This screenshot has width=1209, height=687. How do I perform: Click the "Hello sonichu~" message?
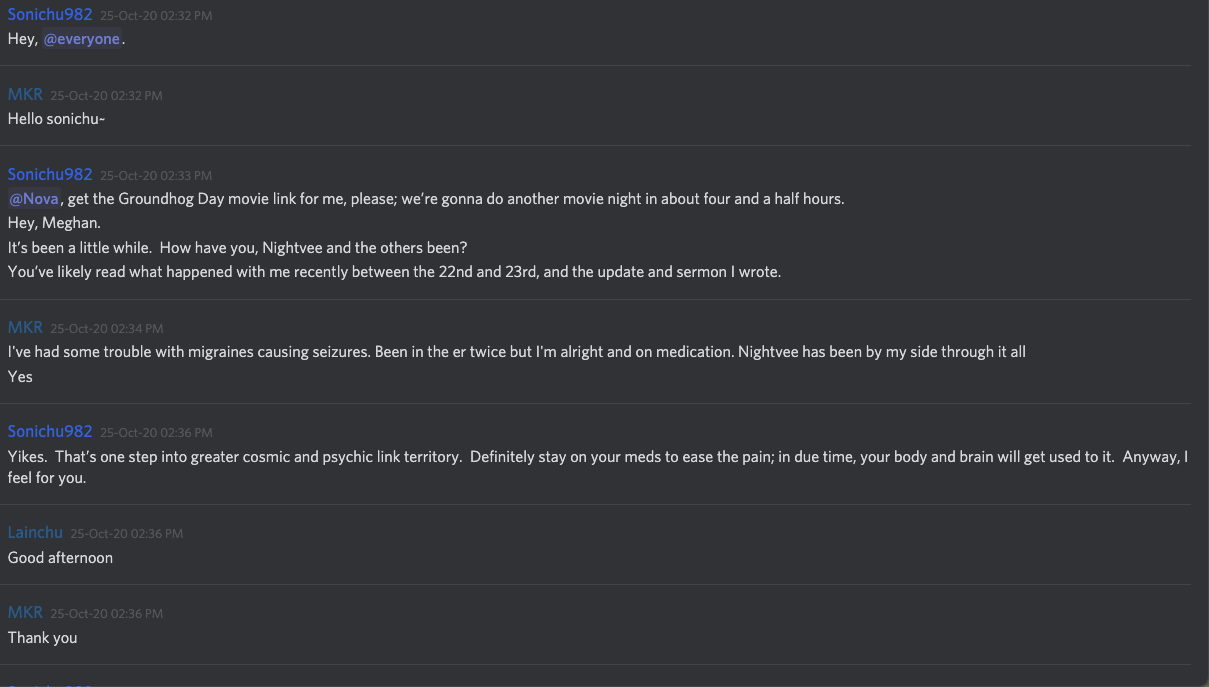[56, 118]
